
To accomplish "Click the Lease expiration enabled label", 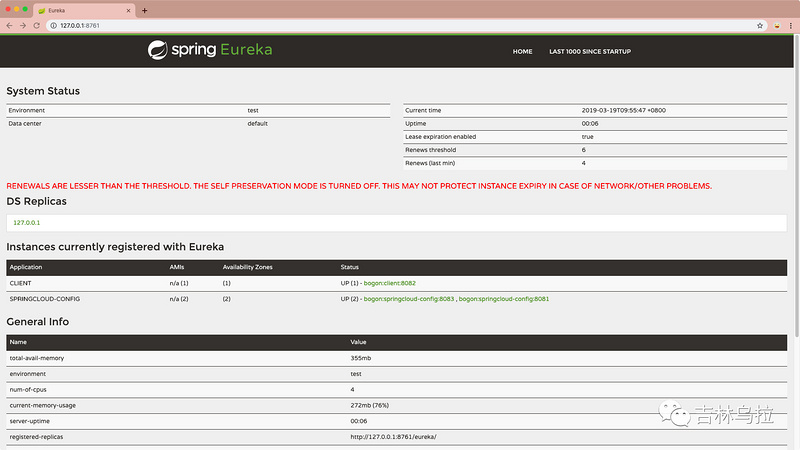I will pyautogui.click(x=440, y=137).
